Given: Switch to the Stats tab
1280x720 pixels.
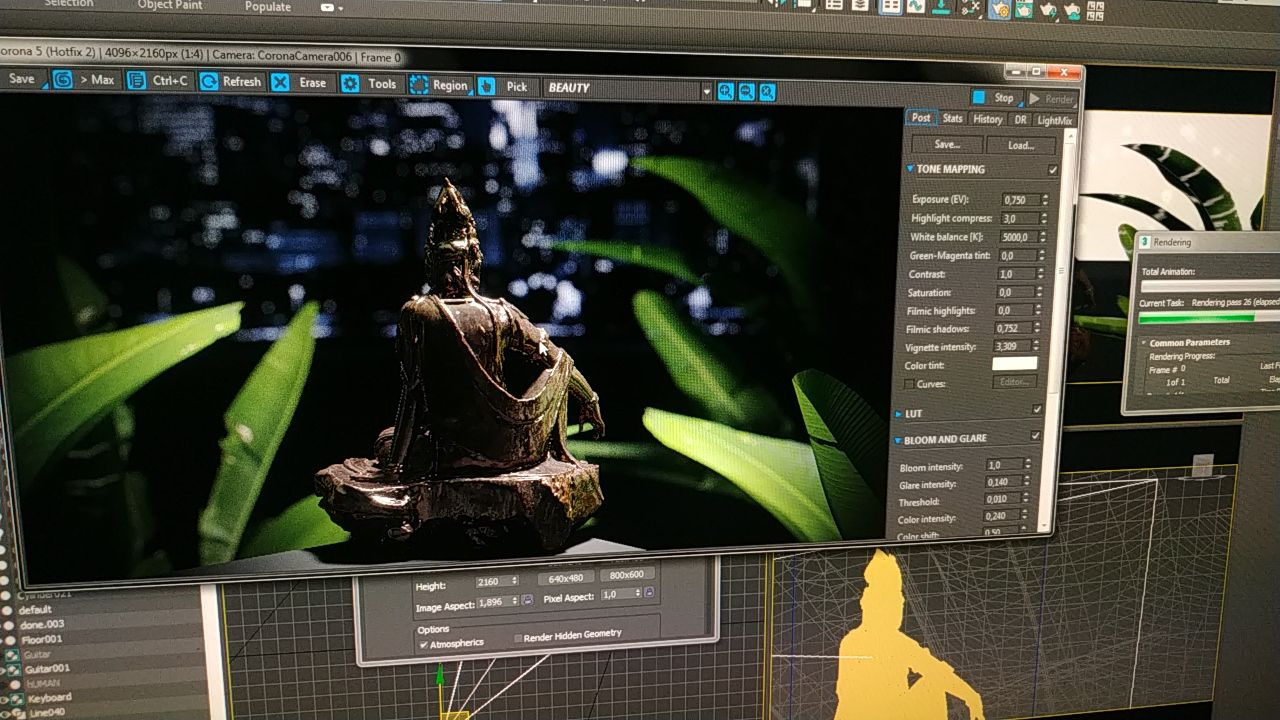Looking at the screenshot, I should pyautogui.click(x=953, y=119).
